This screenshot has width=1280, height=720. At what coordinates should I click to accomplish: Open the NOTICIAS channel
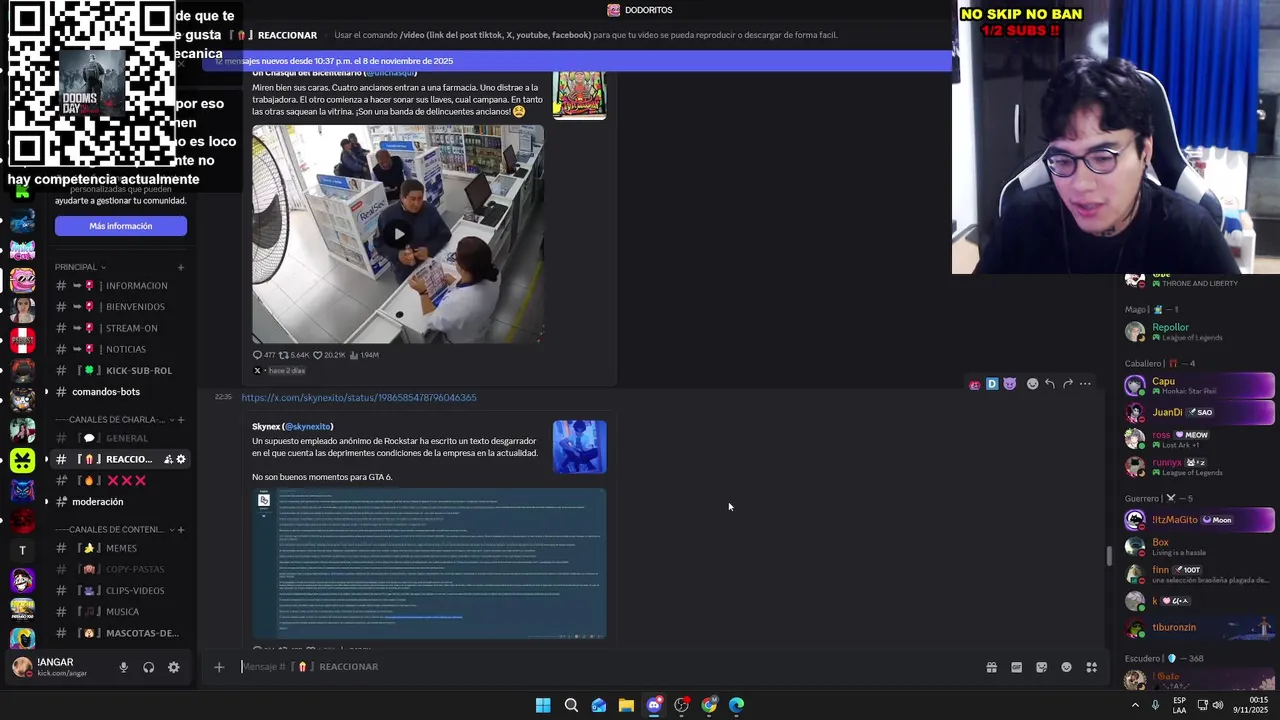(120, 349)
